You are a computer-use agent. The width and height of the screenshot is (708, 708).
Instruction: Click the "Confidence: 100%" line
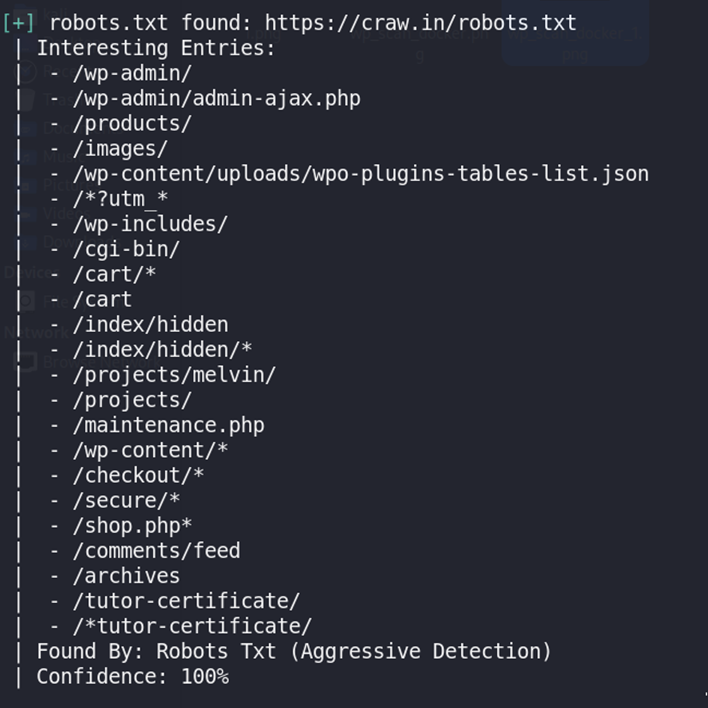132,676
